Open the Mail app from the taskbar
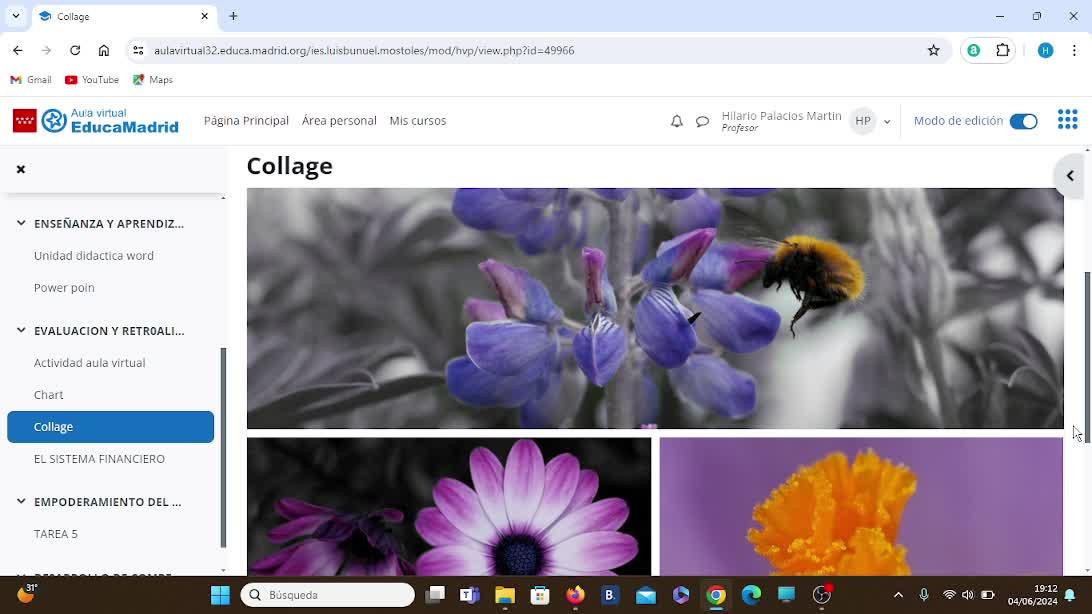Viewport: 1092px width, 614px height. [x=646, y=595]
